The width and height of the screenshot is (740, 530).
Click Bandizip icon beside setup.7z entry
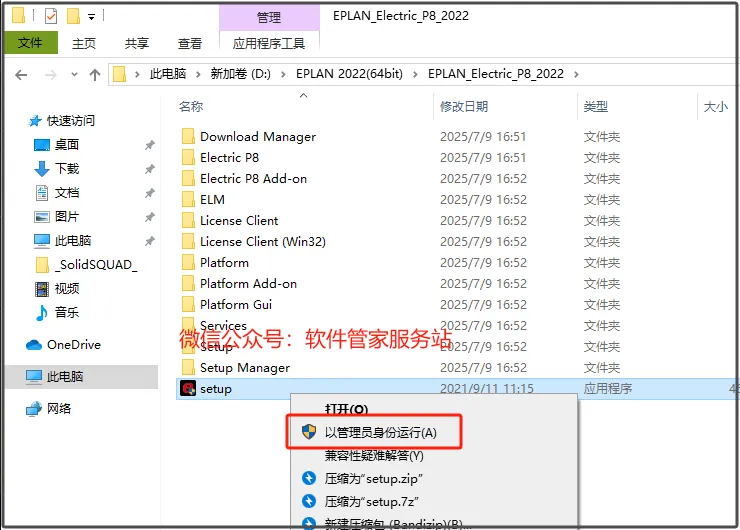(309, 501)
